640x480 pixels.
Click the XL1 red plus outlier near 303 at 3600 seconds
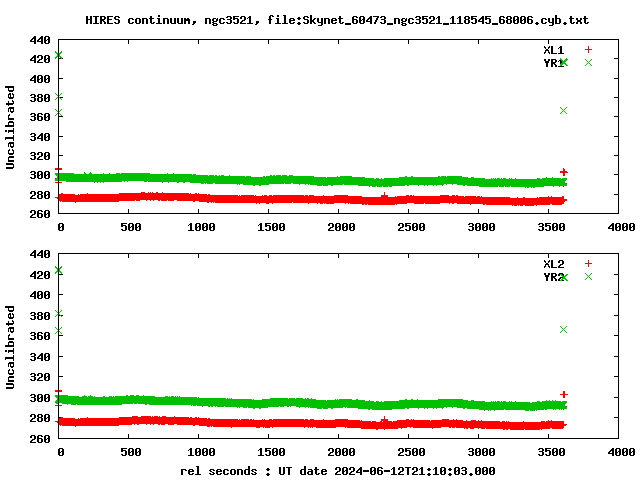point(564,172)
